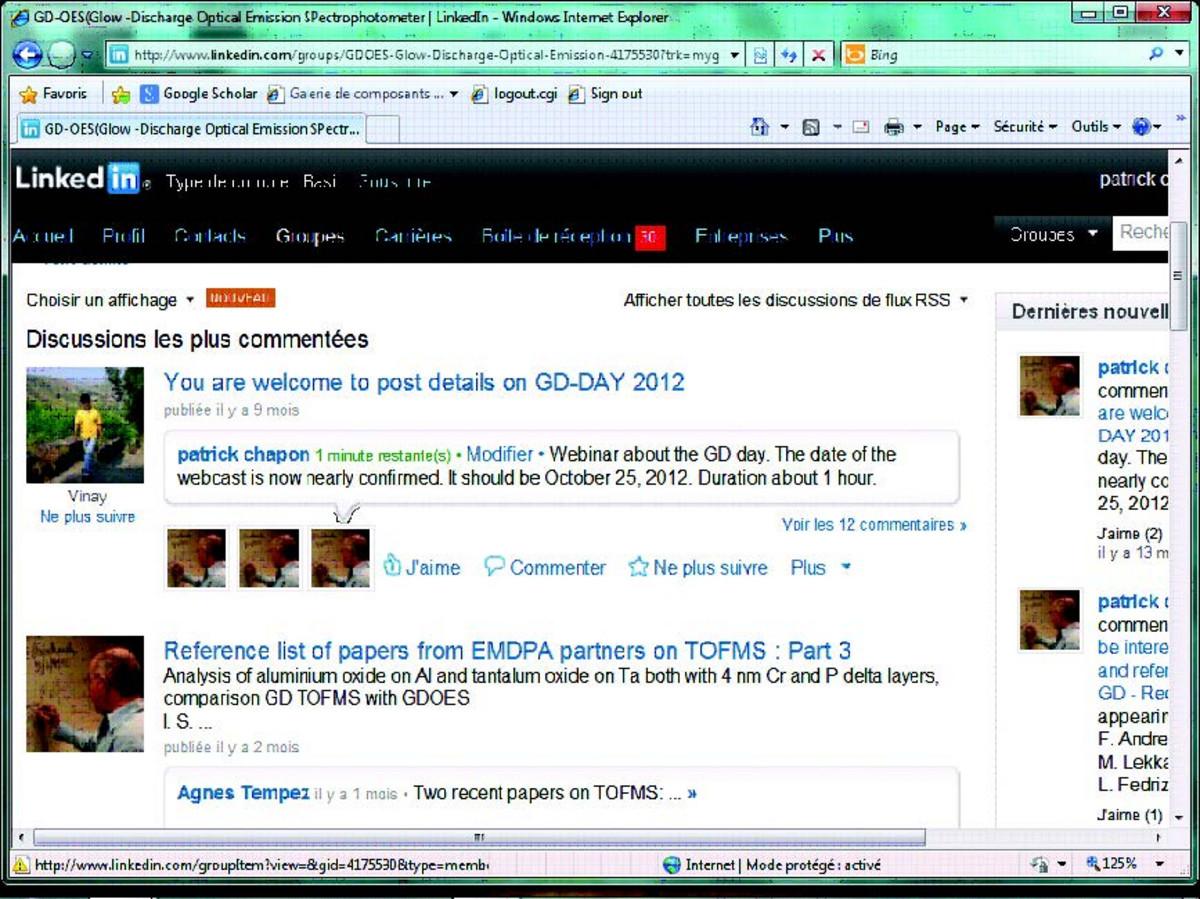
Task: Open logout.cgi favorite link
Action: 514,94
